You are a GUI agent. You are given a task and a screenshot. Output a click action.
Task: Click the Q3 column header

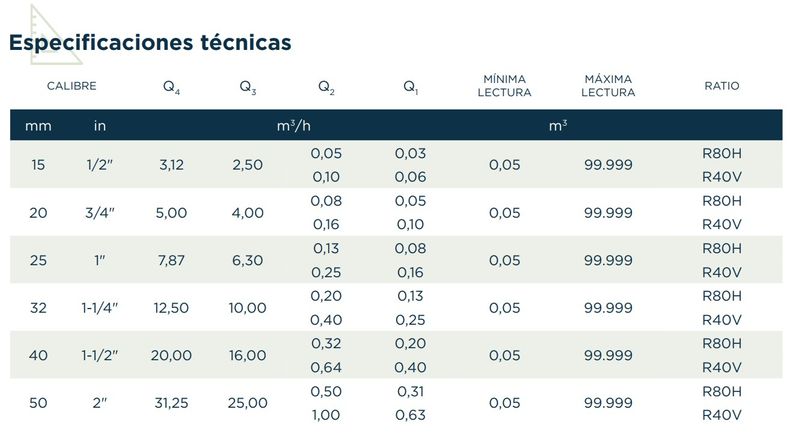tap(248, 87)
